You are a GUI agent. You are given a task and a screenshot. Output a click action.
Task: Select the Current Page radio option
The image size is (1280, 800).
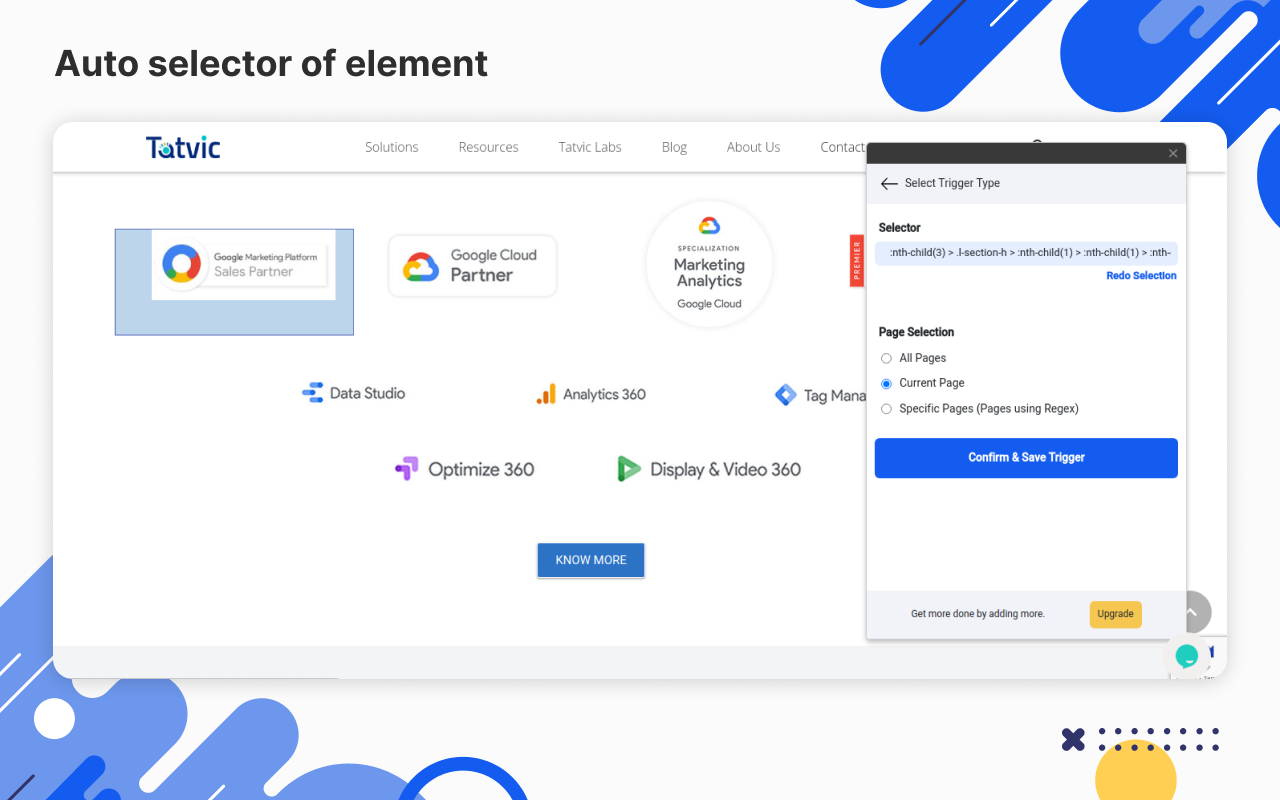pos(886,383)
